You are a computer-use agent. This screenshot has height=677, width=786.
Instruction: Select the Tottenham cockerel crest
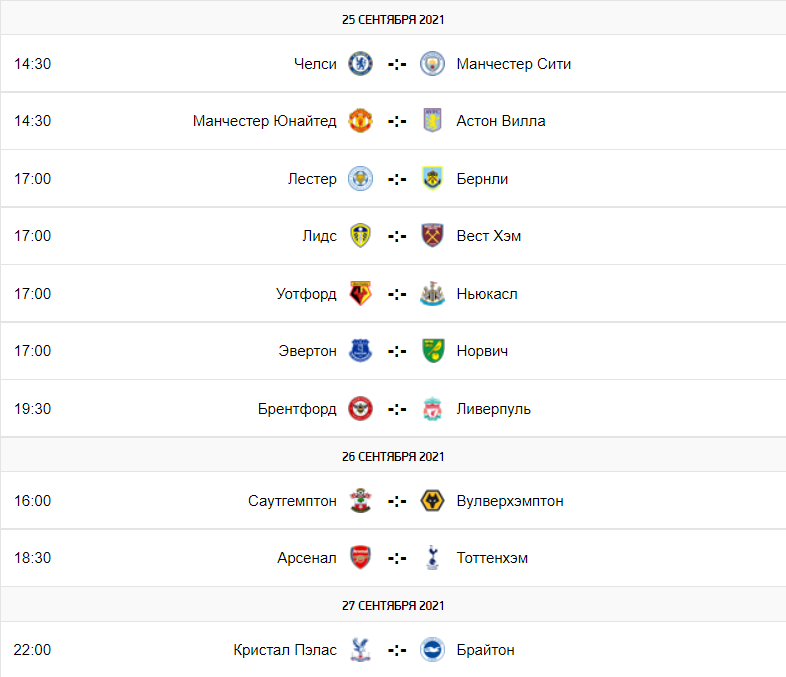[x=432, y=558]
